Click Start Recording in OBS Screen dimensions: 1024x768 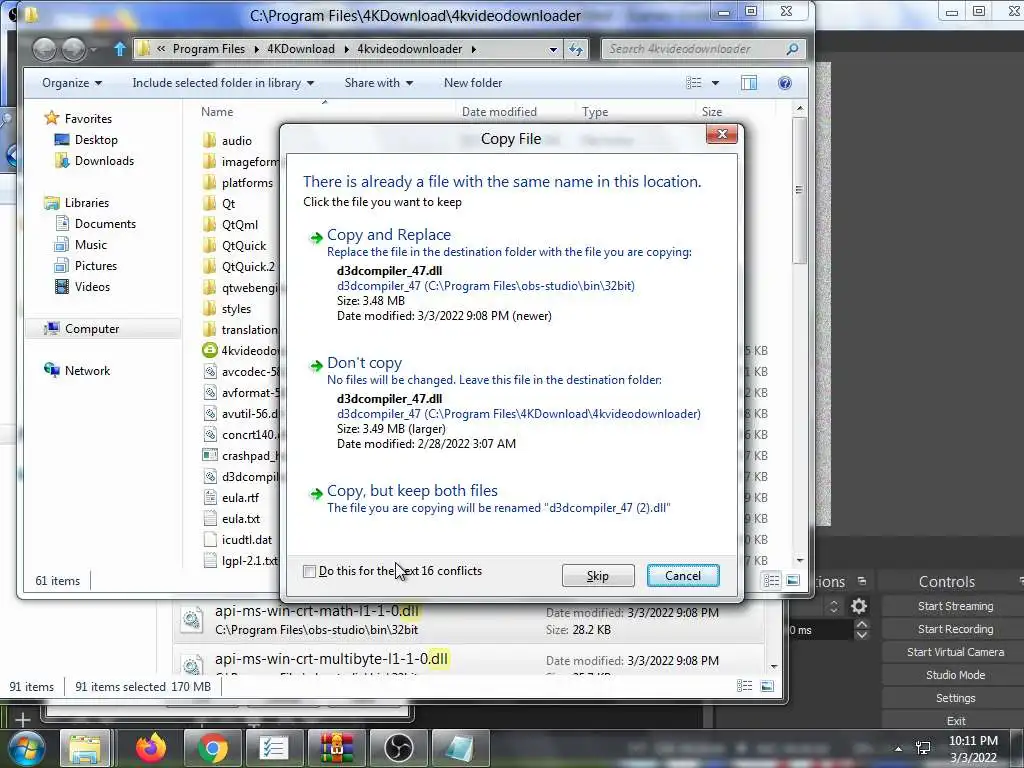click(x=955, y=630)
